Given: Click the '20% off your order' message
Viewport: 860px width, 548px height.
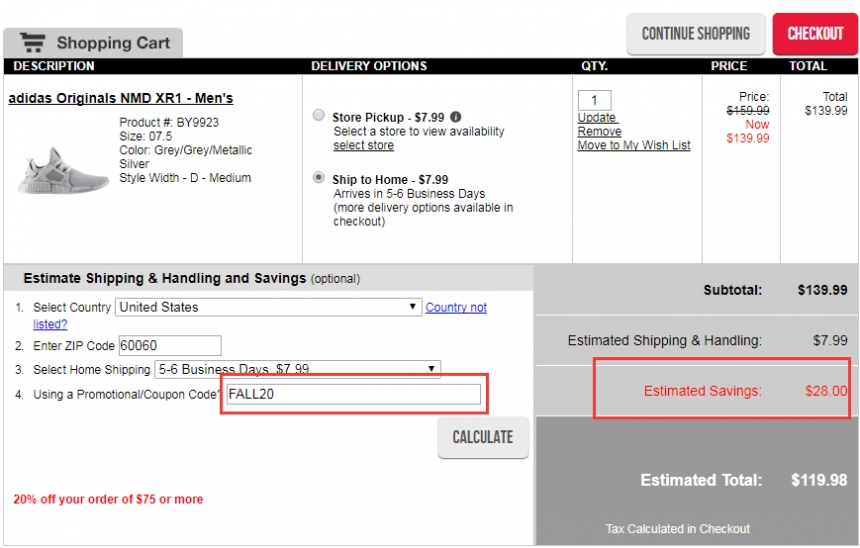Looking at the screenshot, I should 108,499.
